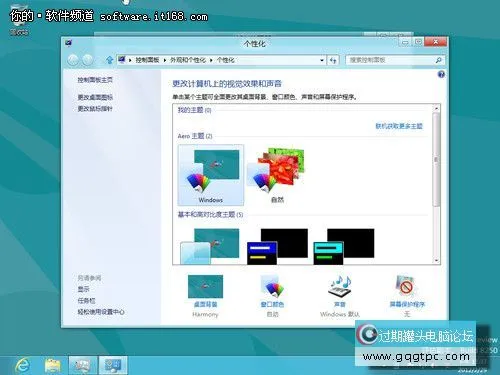Click the Windows 默认 sound scheme text
Screen dimensions: 500x375
pyautogui.click(x=340, y=314)
